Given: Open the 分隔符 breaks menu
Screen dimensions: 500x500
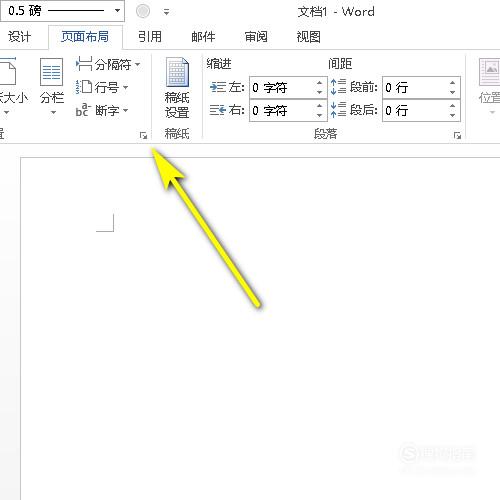Looking at the screenshot, I should [x=108, y=64].
